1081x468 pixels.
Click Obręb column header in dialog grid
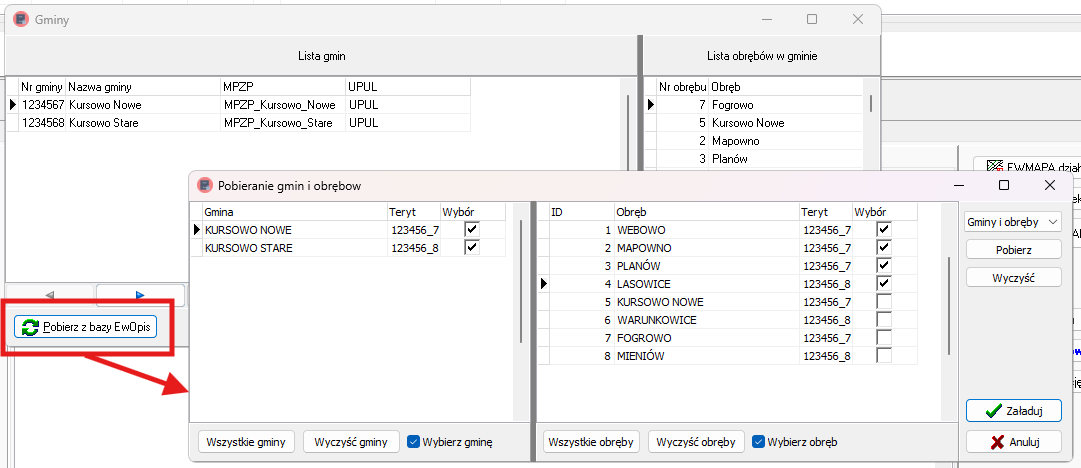[x=707, y=212]
